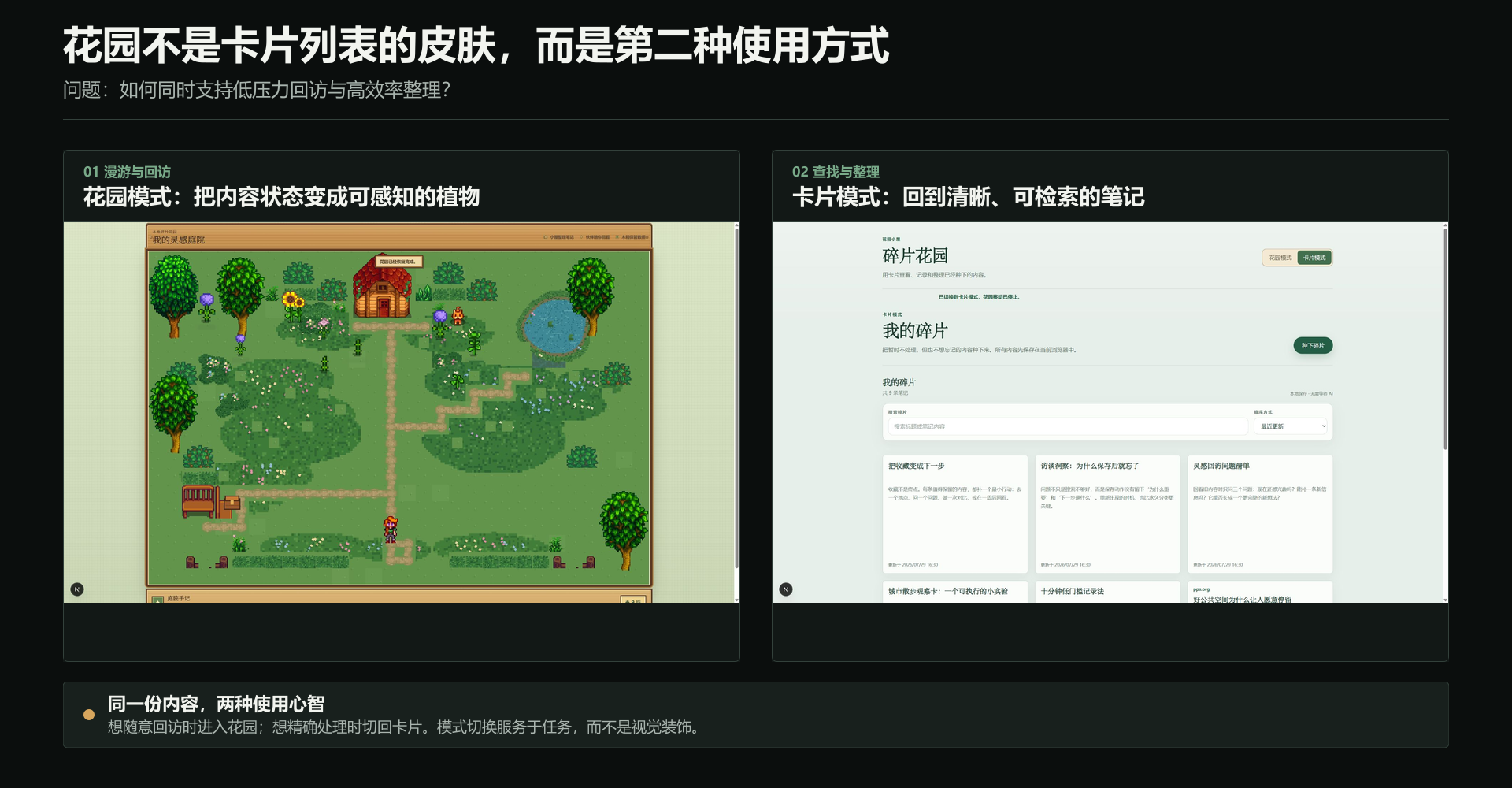The width and height of the screenshot is (1512, 788).
Task: Click the 02 查找与整理 section label
Action: pos(836,172)
